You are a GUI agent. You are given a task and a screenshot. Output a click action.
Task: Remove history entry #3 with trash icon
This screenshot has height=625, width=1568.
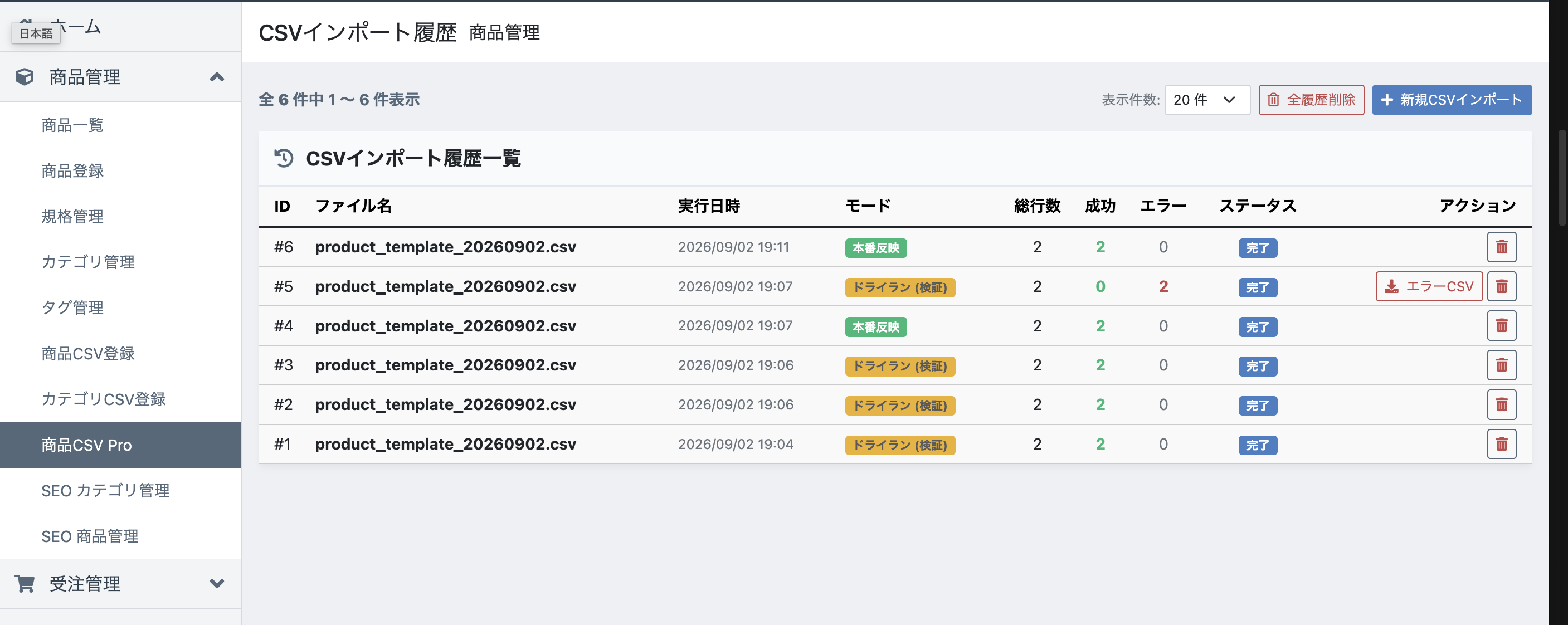click(x=1501, y=365)
